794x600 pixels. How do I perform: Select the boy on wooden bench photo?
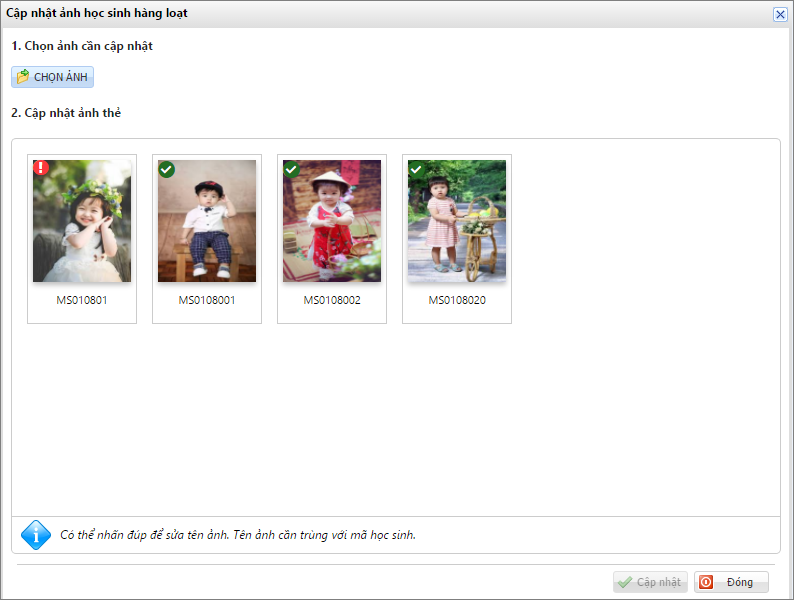[x=207, y=222]
